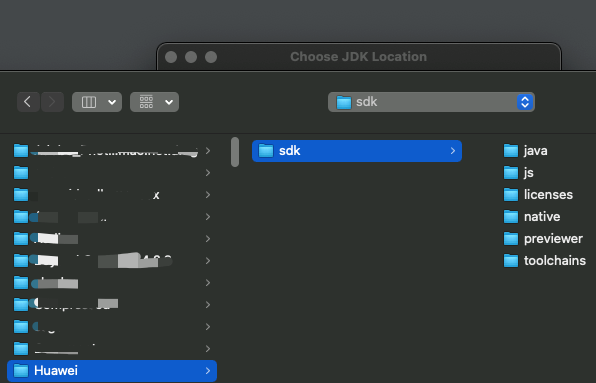The image size is (596, 383).
Task: Expand the grouping dropdown chevron
Action: pyautogui.click(x=169, y=102)
